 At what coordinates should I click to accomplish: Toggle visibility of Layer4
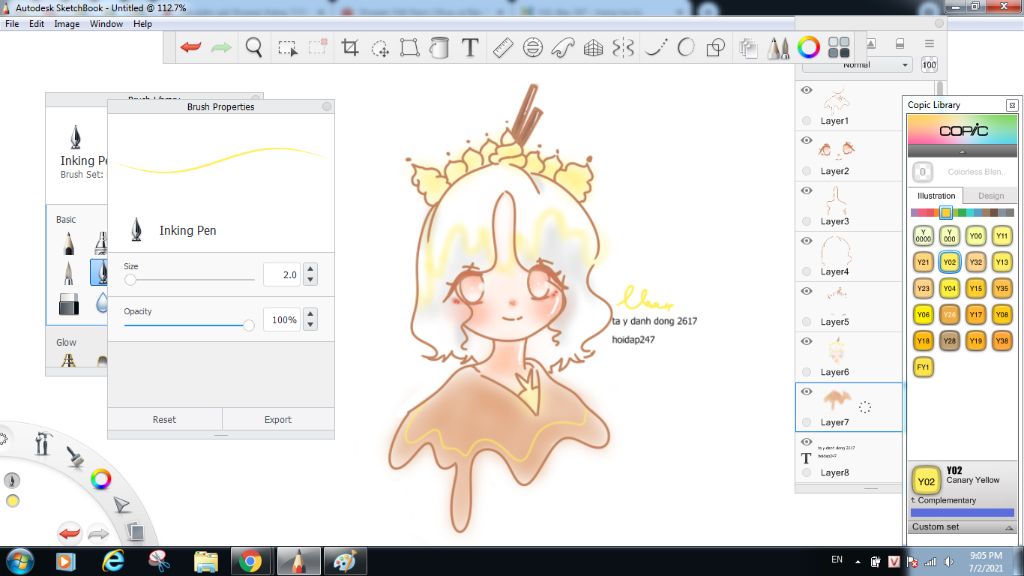pos(807,241)
